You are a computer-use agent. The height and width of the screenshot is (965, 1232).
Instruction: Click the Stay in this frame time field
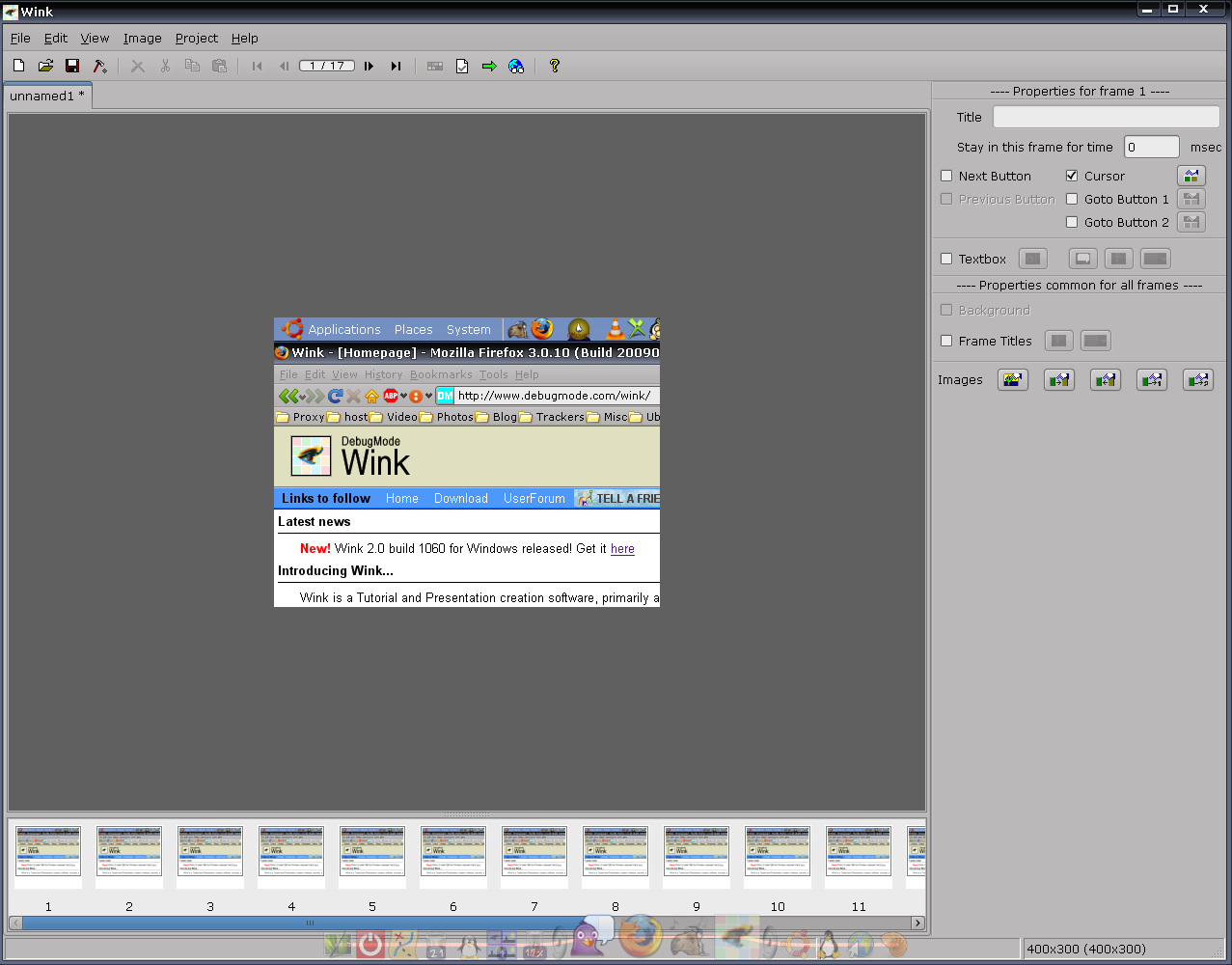pyautogui.click(x=1152, y=147)
